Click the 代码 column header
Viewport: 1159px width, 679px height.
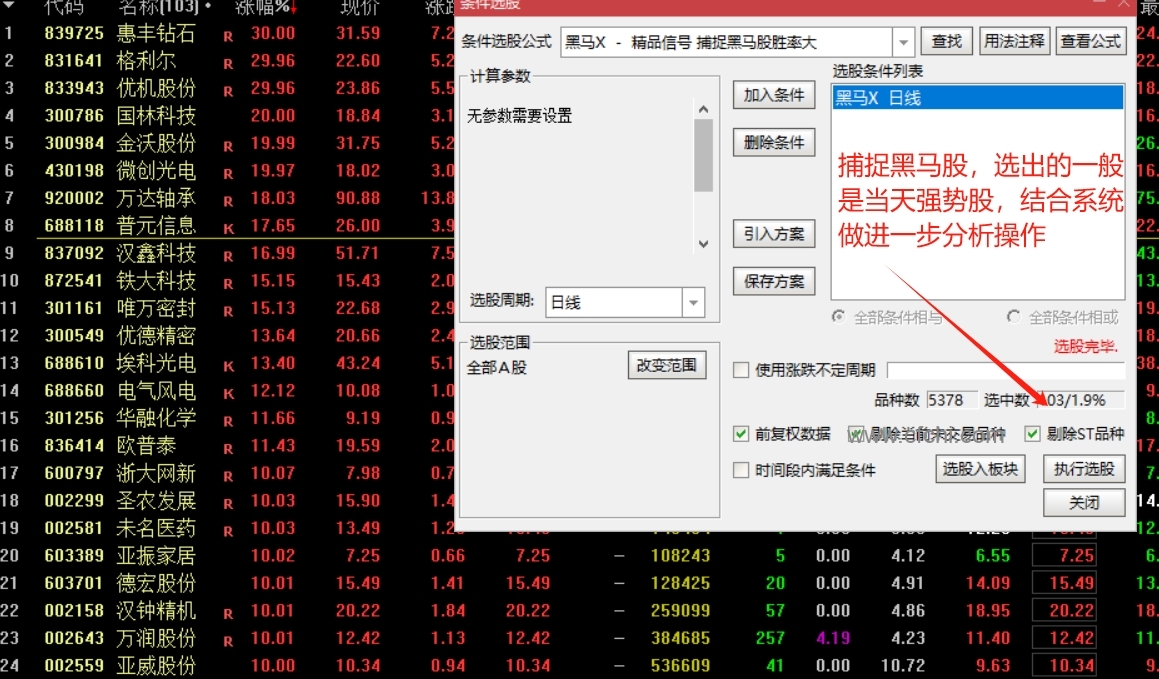click(x=64, y=8)
